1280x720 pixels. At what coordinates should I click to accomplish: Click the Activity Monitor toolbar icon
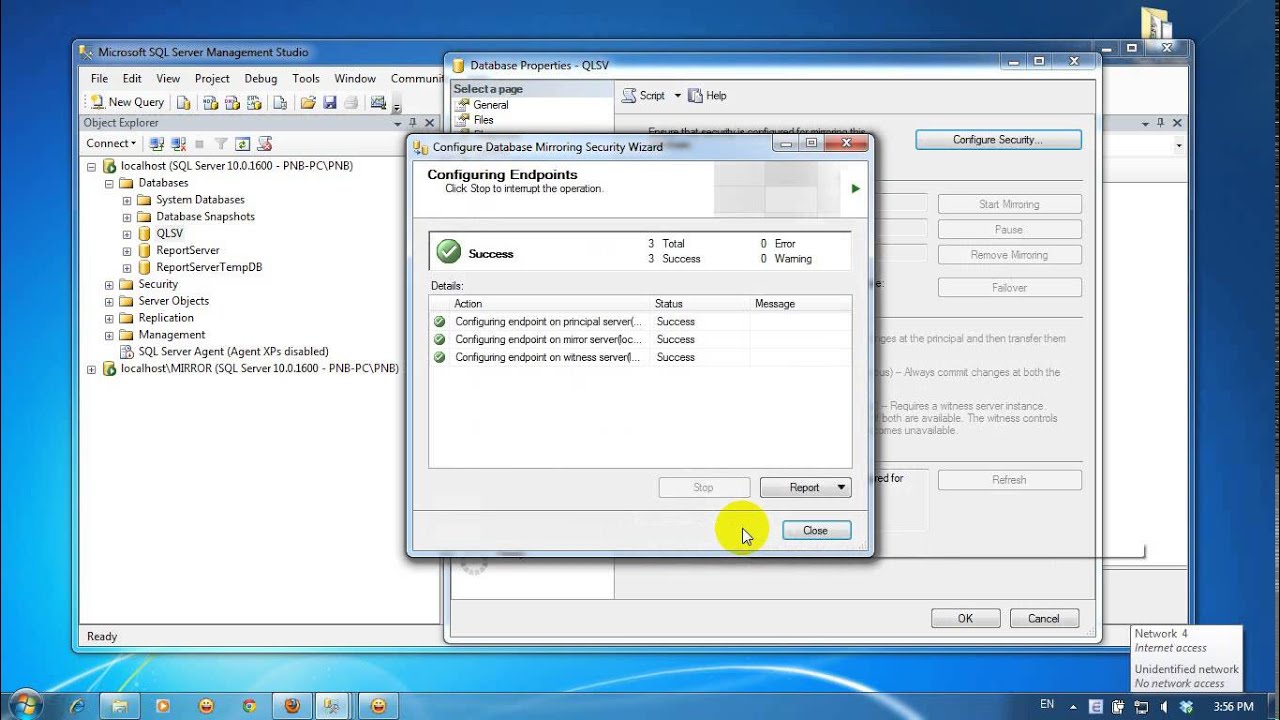coord(378,102)
